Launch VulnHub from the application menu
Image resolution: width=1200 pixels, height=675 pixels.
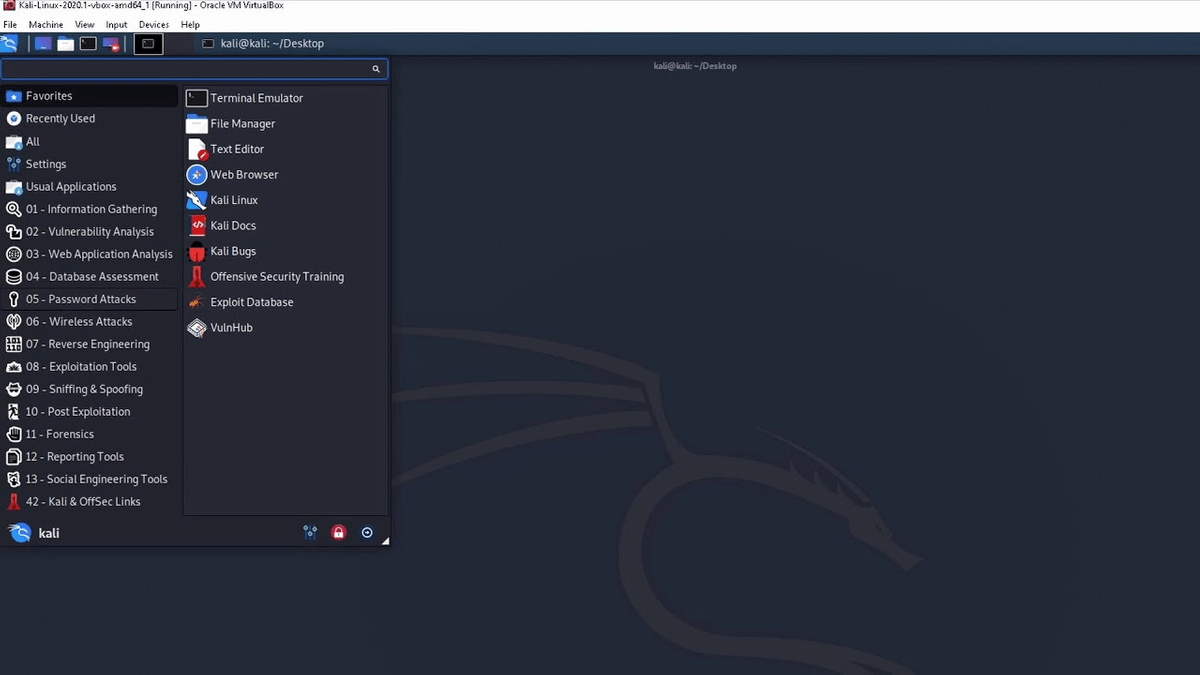(x=230, y=327)
